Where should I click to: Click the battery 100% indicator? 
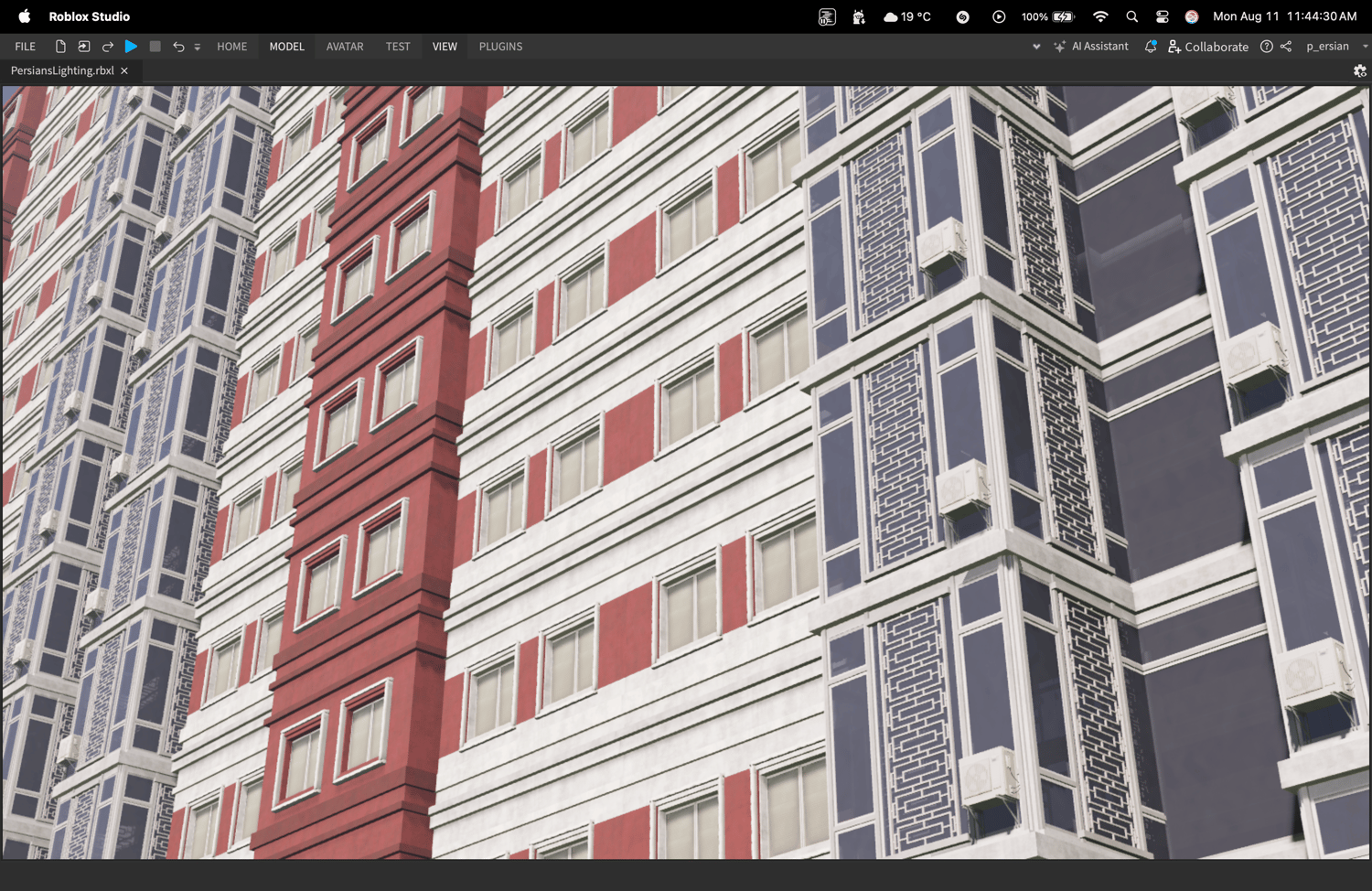pyautogui.click(x=1047, y=16)
